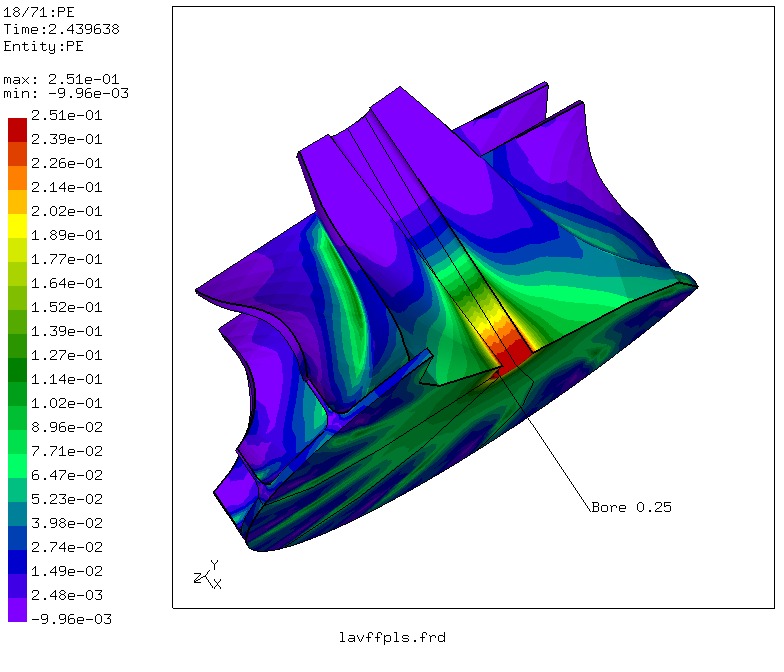Pick the teal legend swatch near 5.23e-02
784x672 pixels.
(18, 488)
